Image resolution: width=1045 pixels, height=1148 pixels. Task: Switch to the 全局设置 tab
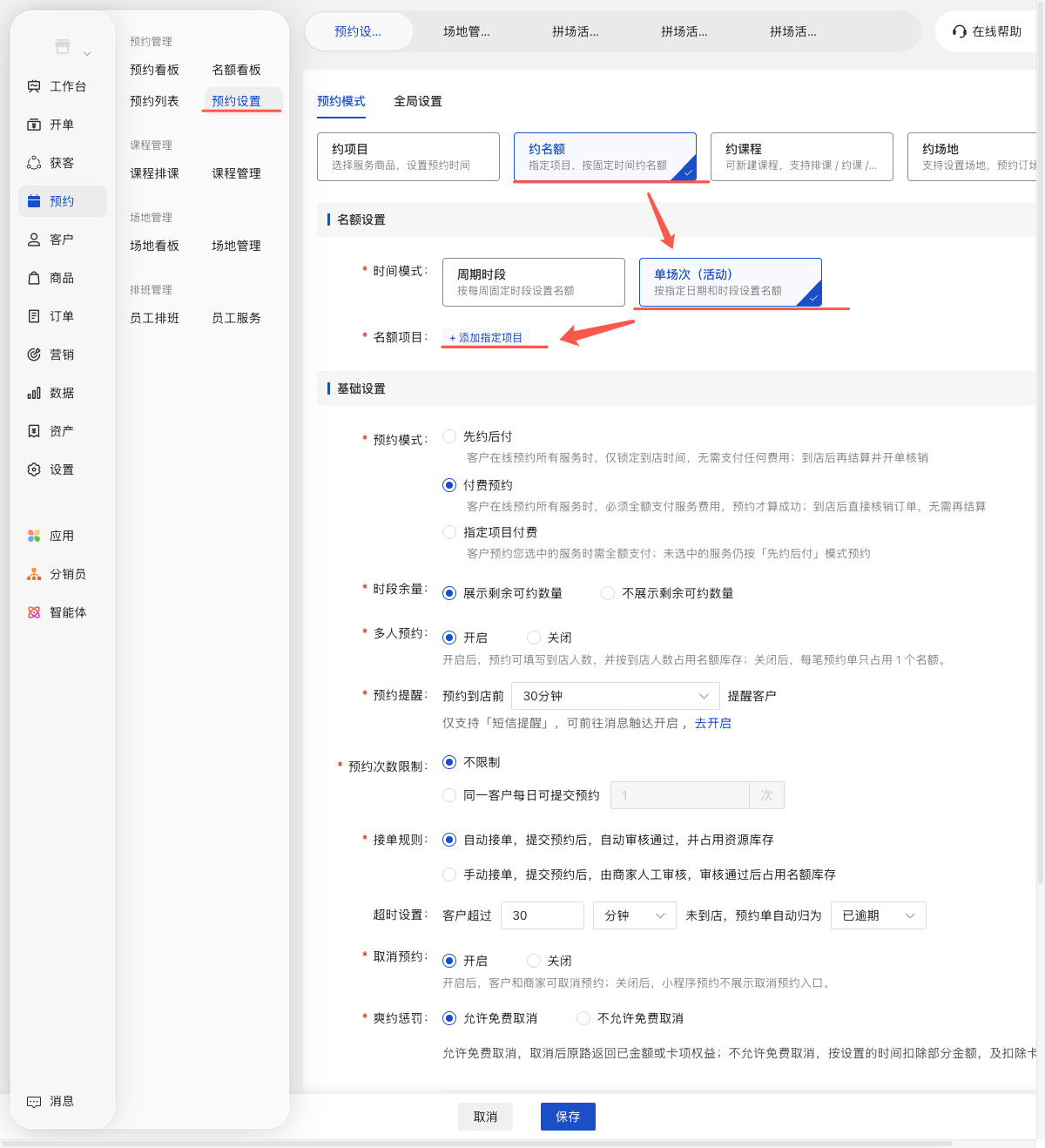pos(418,101)
